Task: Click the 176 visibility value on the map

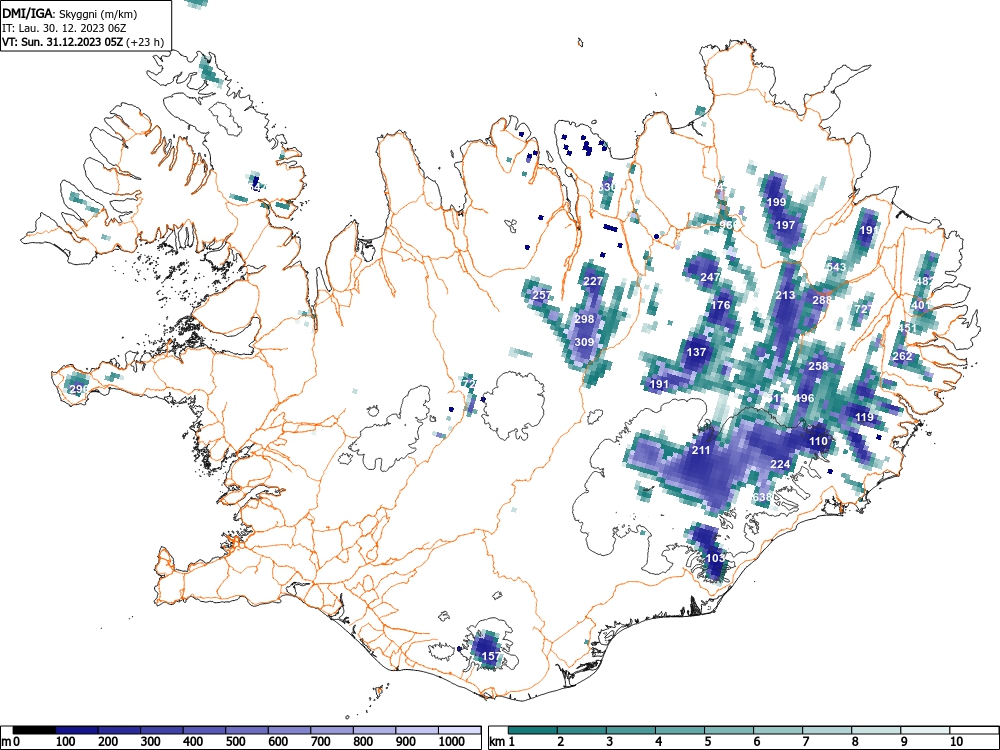Action: tap(720, 305)
